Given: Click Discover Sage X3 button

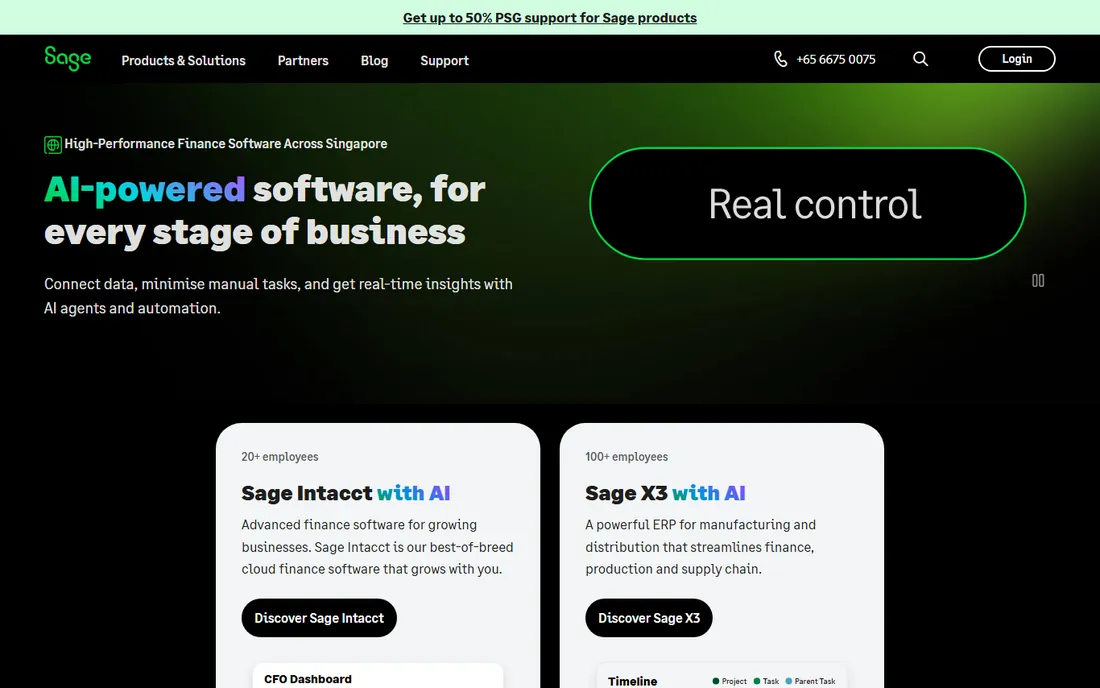Looking at the screenshot, I should coord(649,618).
